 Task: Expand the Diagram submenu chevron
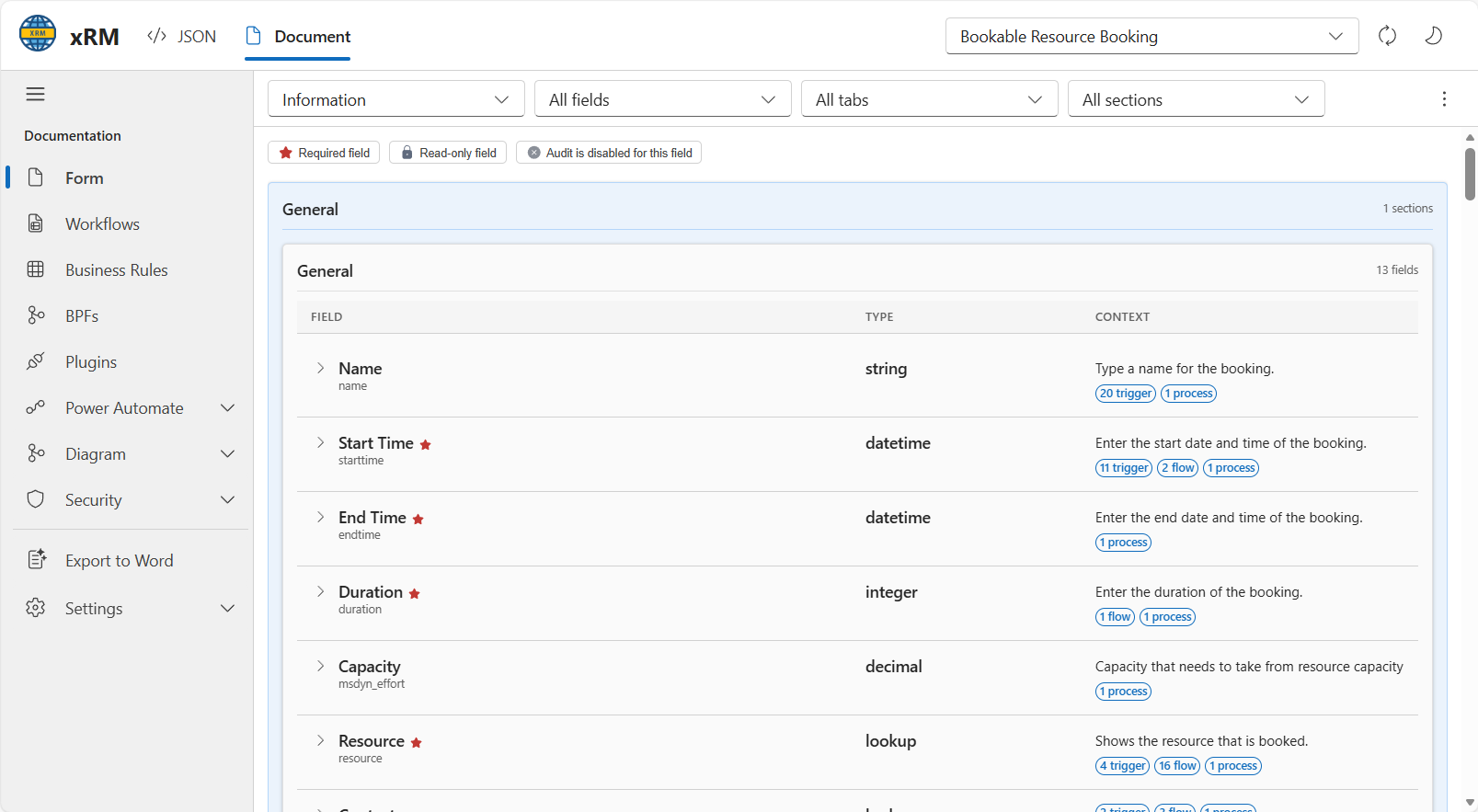228,453
